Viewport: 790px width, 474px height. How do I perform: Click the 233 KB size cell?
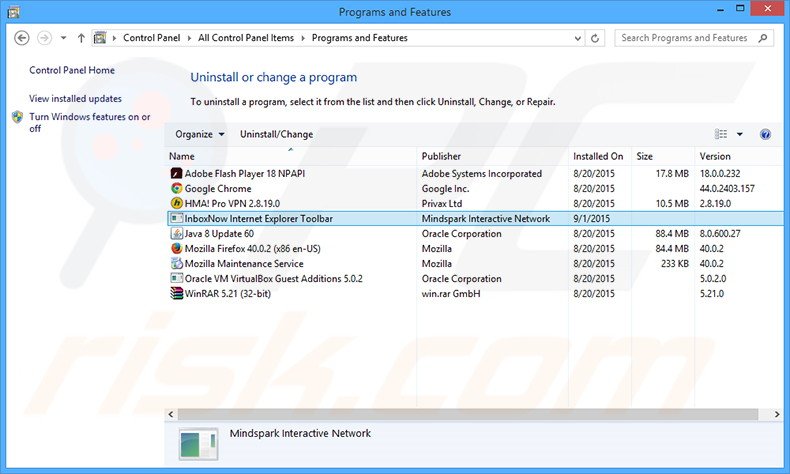[x=675, y=263]
